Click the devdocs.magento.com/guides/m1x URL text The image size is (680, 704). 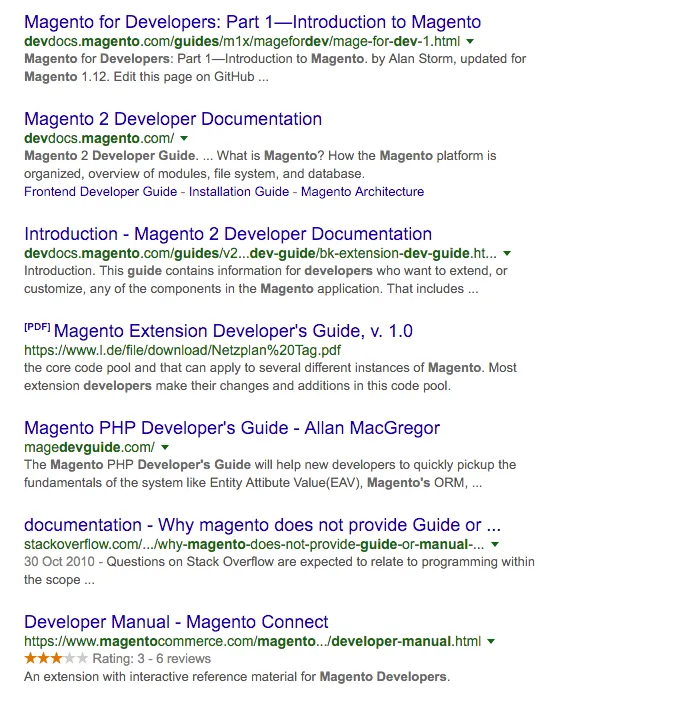pos(242,41)
